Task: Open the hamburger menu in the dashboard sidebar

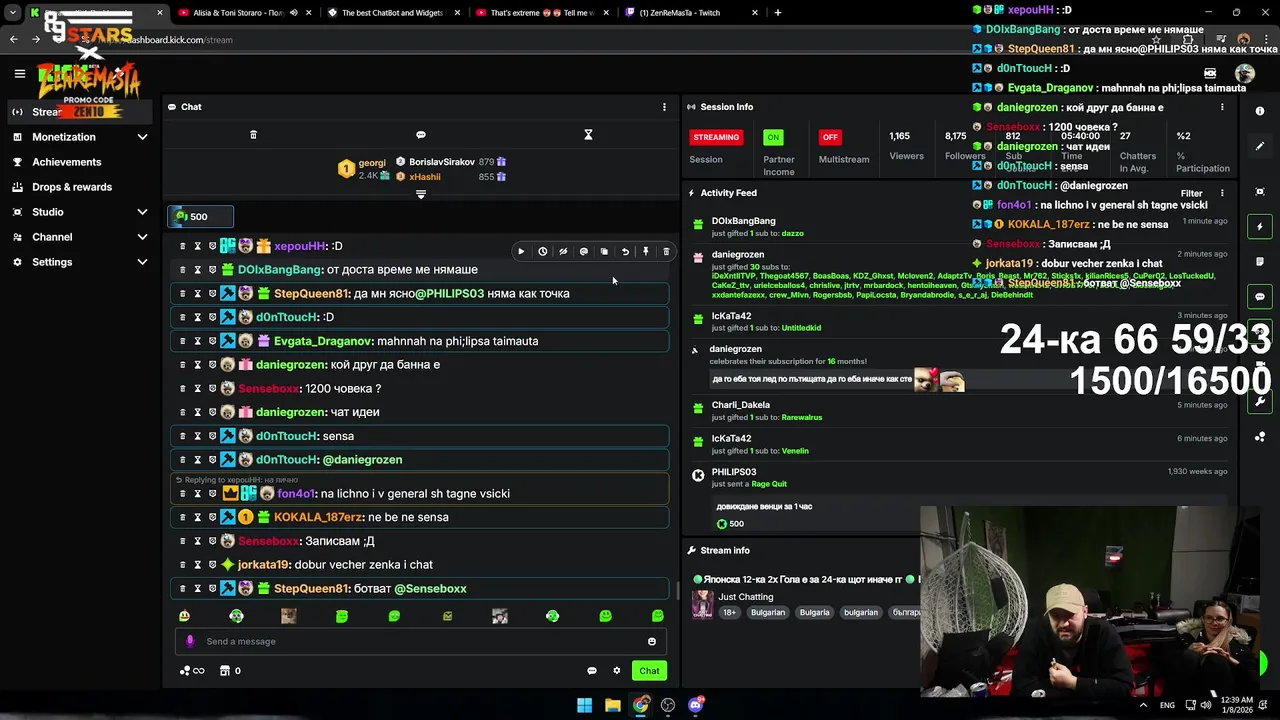Action: tap(19, 73)
